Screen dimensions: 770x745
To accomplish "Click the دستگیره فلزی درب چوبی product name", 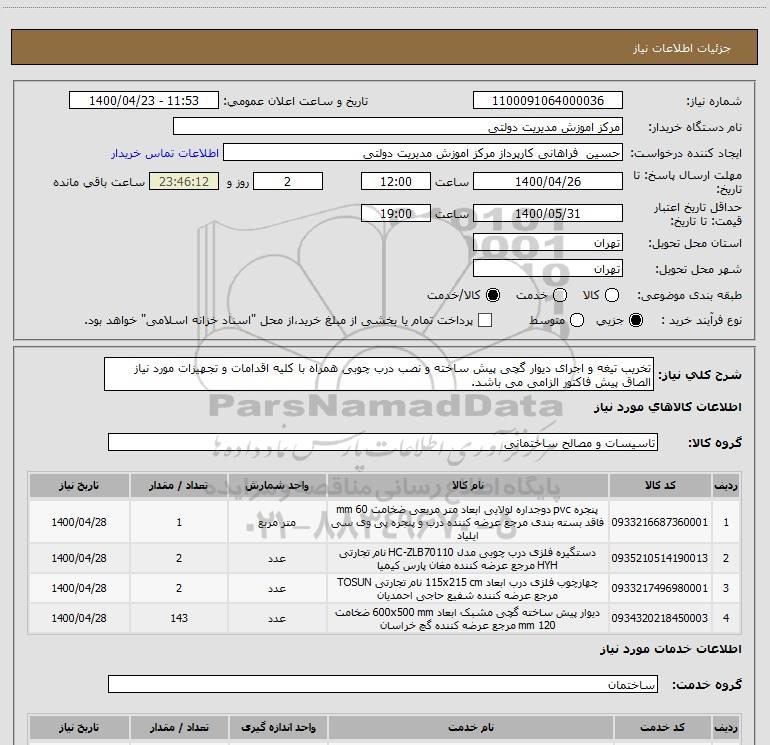I will coord(468,559).
